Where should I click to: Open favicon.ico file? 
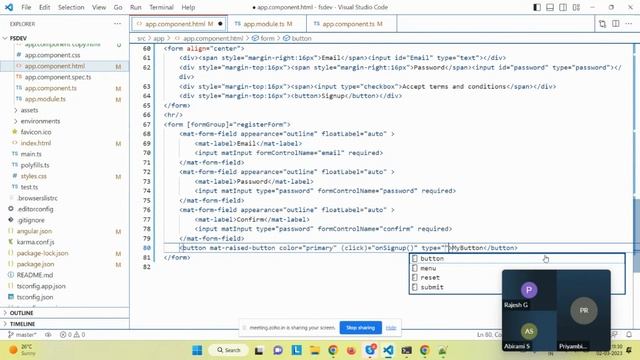pyautogui.click(x=36, y=132)
